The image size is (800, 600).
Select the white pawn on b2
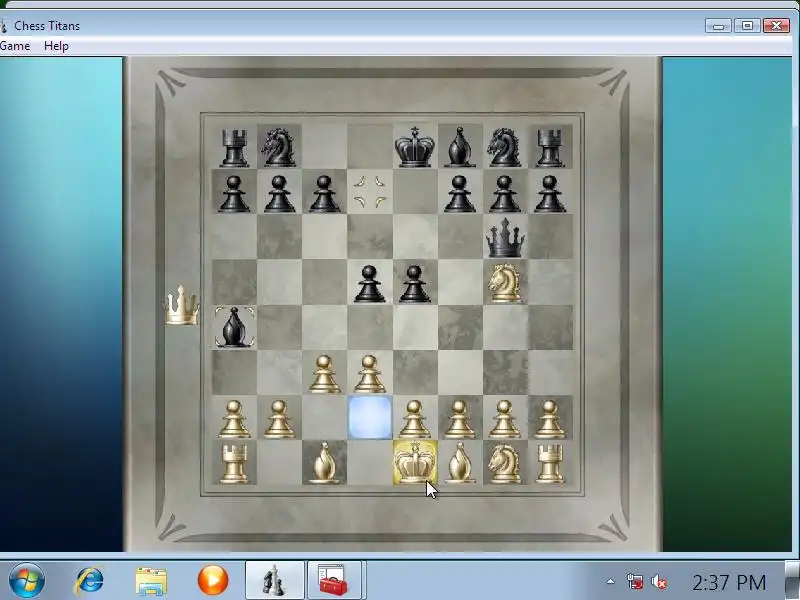(x=279, y=419)
